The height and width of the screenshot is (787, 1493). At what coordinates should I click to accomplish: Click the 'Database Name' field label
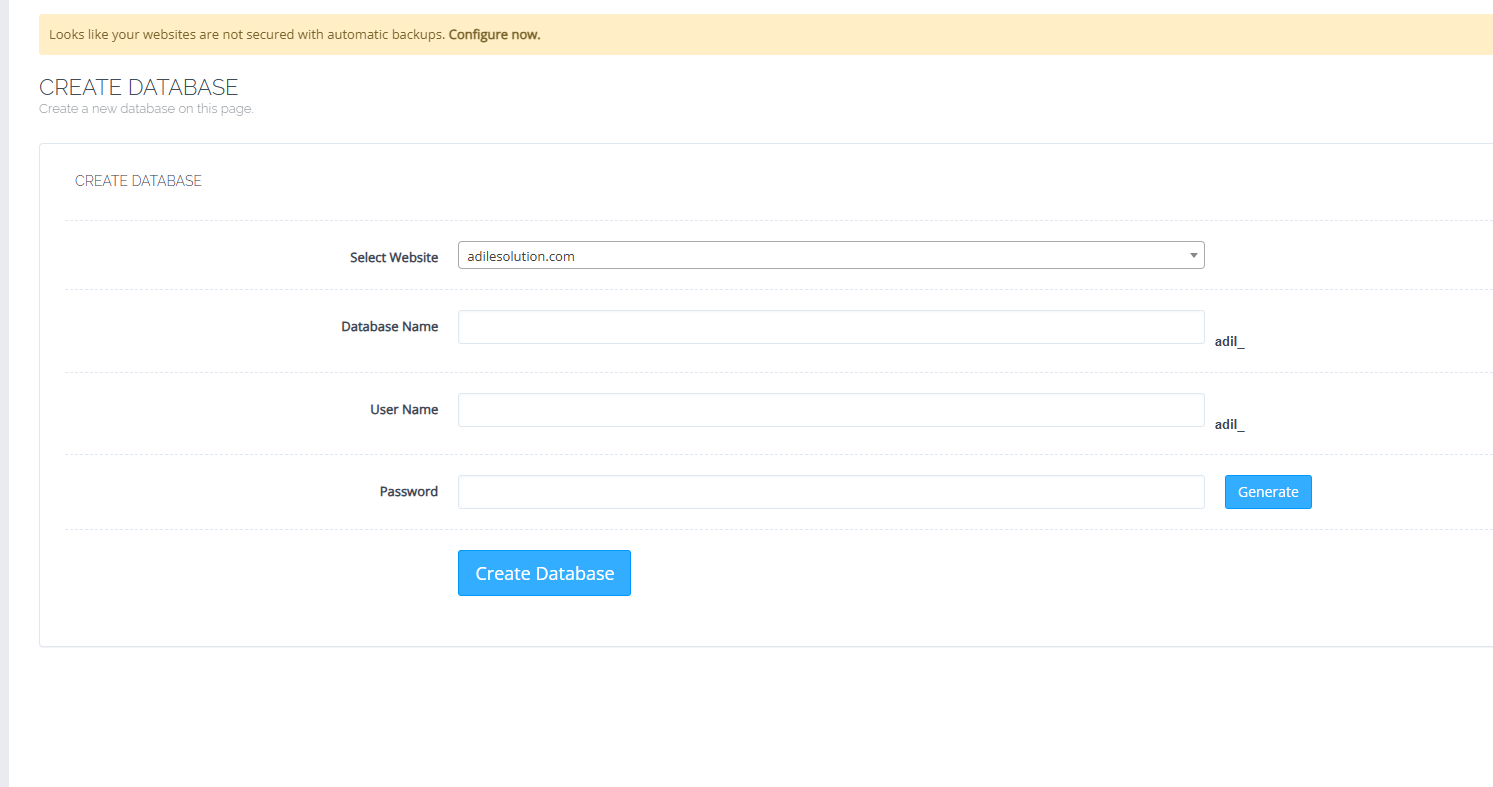coord(389,326)
